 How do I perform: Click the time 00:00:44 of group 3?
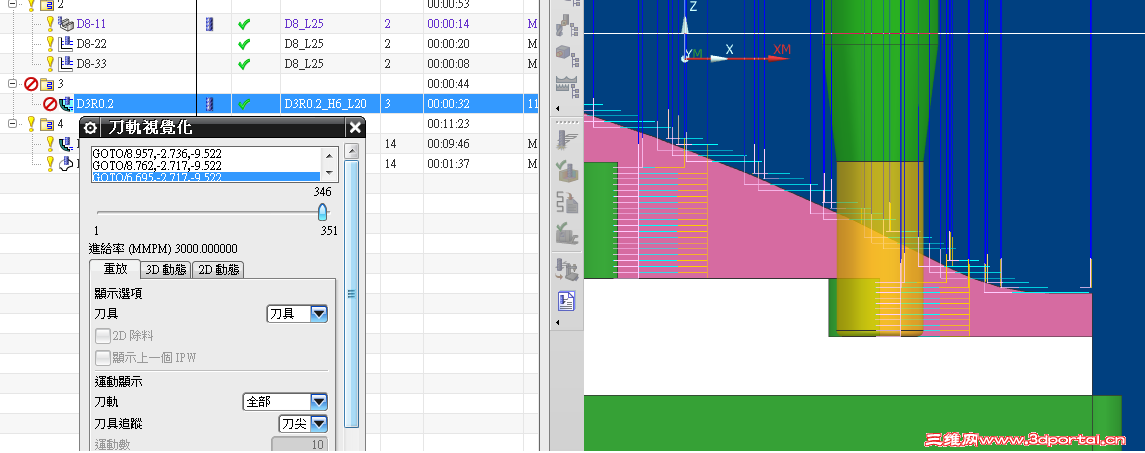tap(448, 84)
